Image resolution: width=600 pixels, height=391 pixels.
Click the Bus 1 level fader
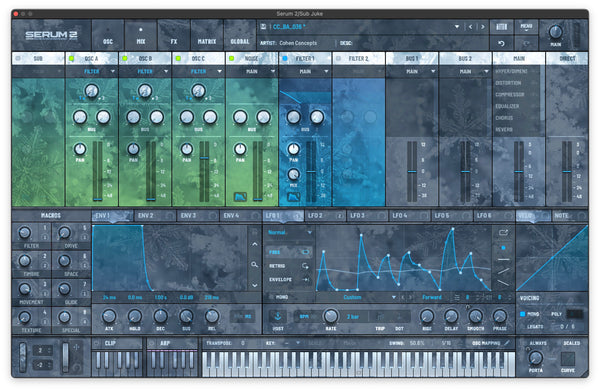coord(412,171)
